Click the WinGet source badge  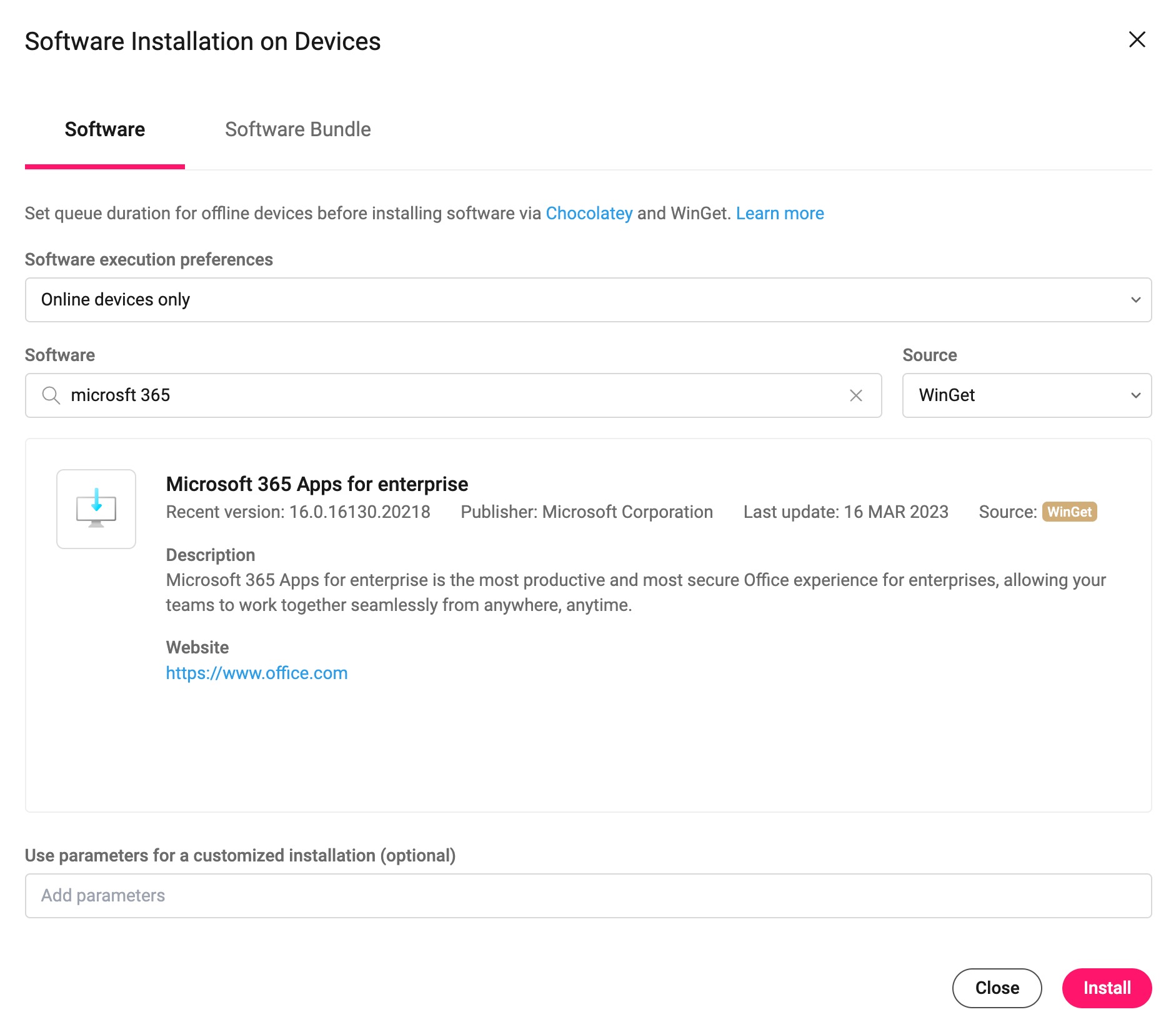[1069, 512]
